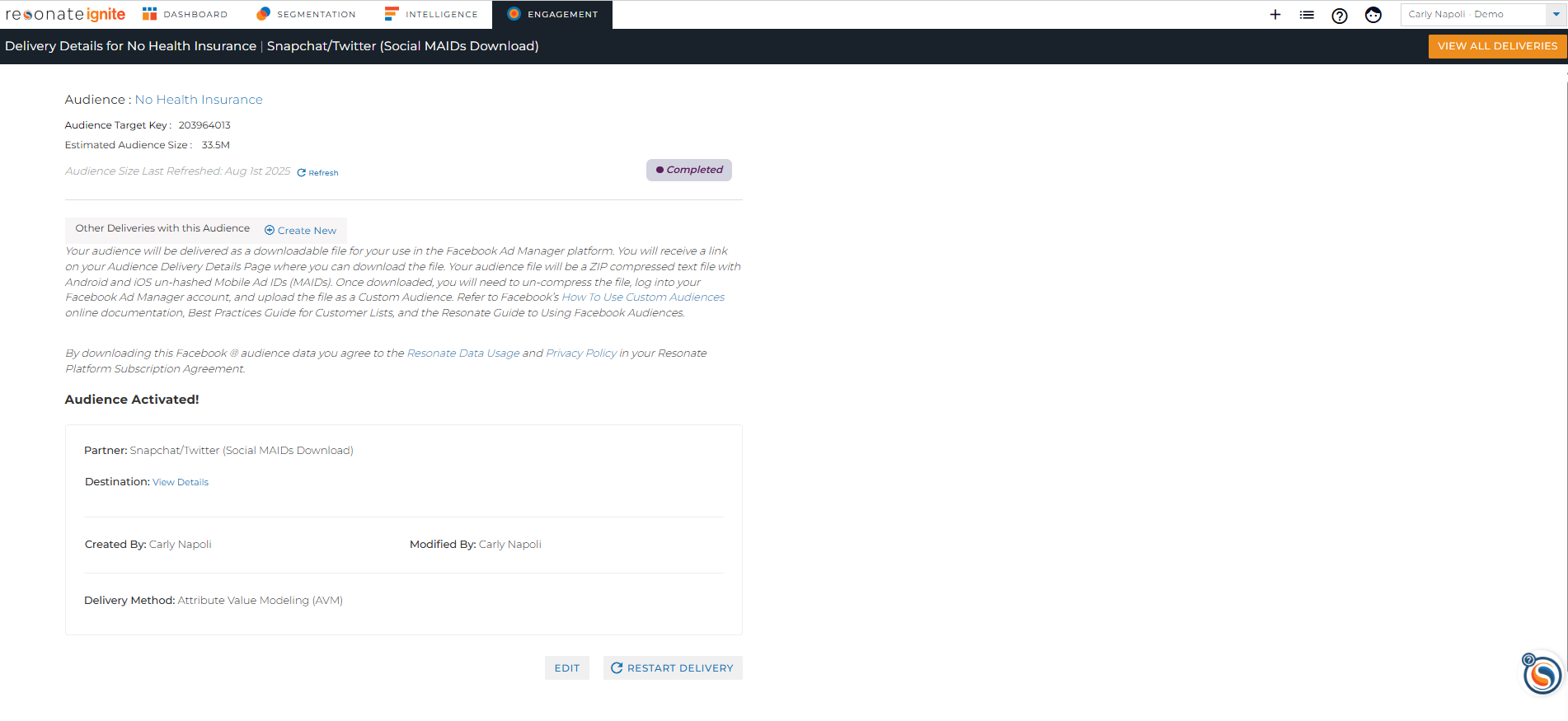
Task: Refresh the audience size
Action: pyautogui.click(x=318, y=173)
